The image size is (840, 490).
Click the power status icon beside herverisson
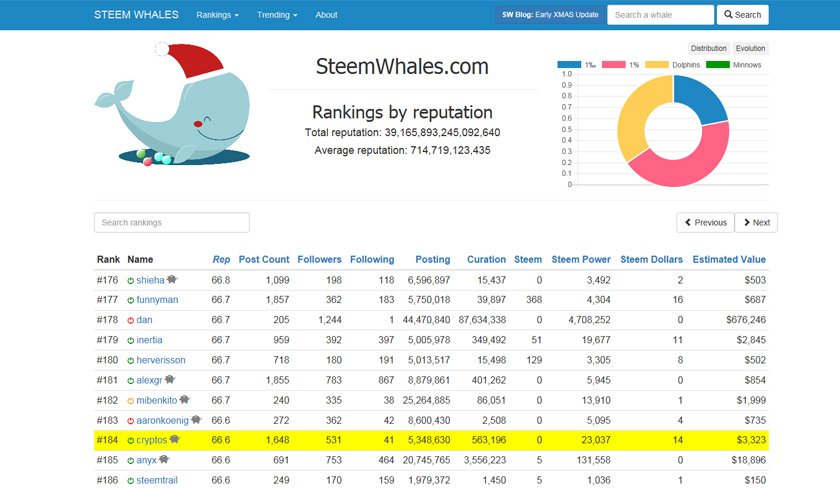click(130, 361)
